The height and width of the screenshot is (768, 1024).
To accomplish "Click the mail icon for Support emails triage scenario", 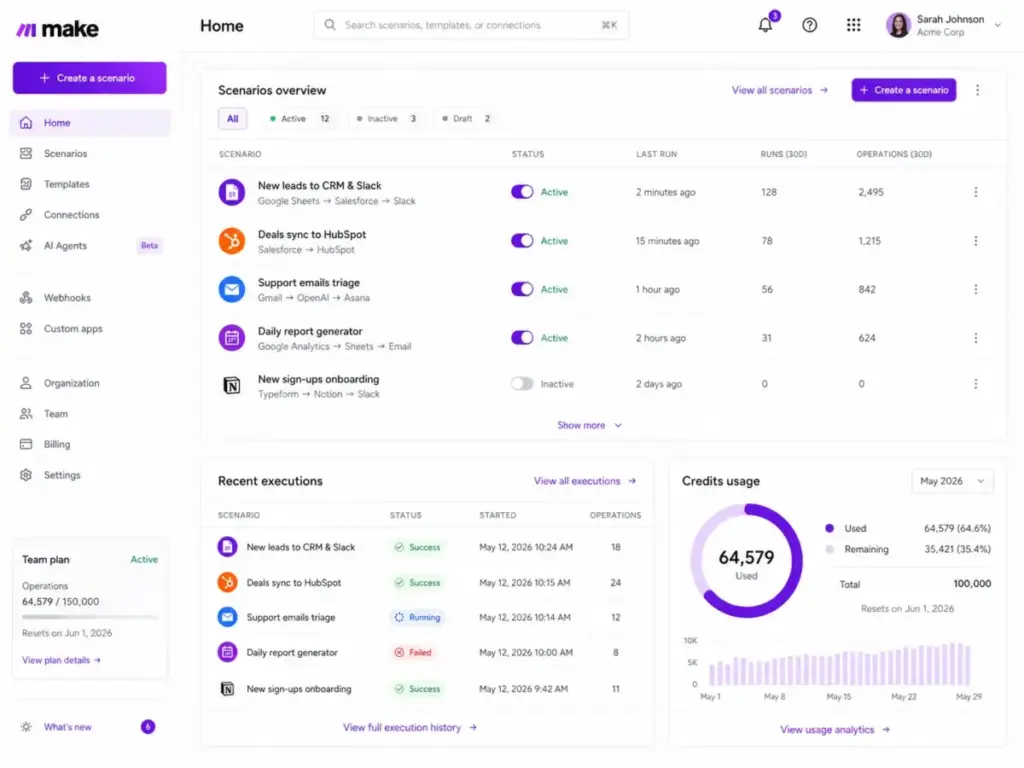I will click(232, 289).
